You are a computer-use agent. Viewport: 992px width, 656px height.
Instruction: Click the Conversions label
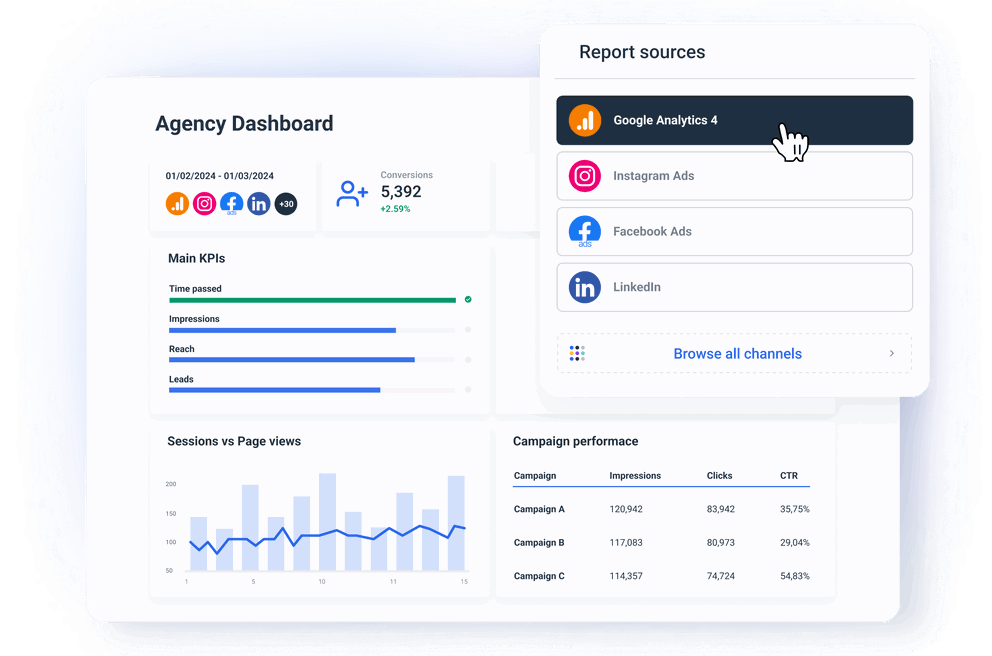pyautogui.click(x=407, y=175)
